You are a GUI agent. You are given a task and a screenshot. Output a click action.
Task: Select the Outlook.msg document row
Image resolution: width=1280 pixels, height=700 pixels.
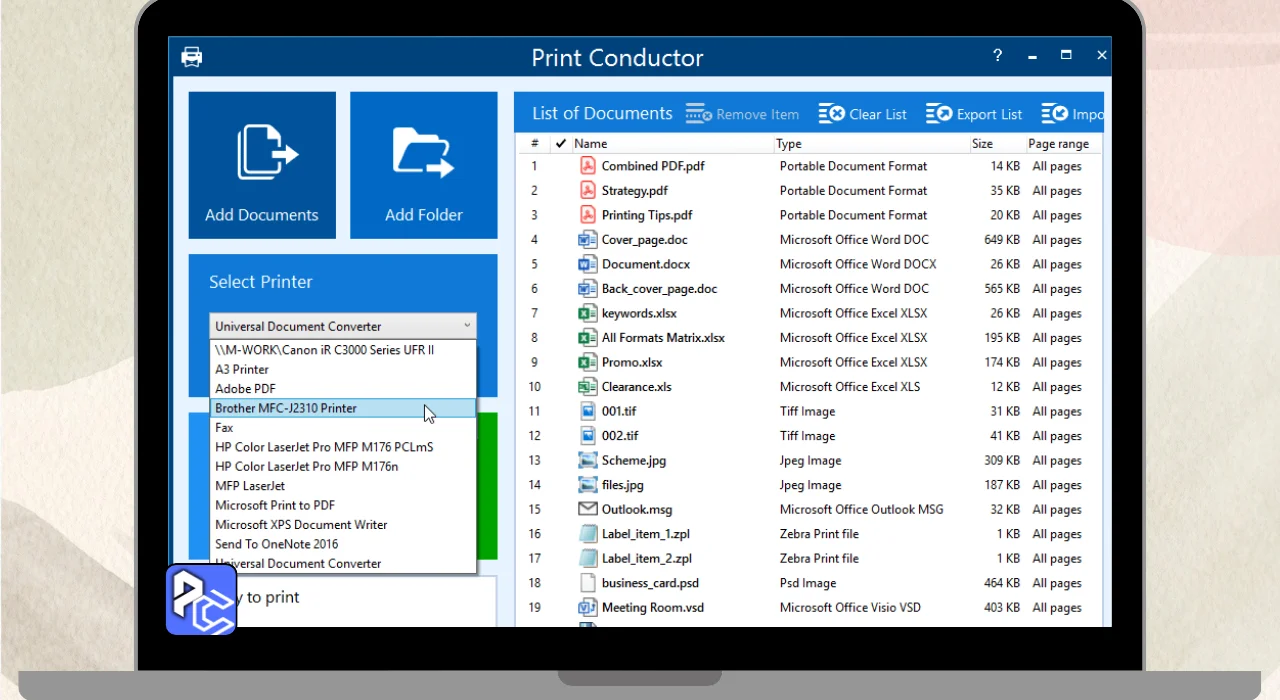[635, 509]
